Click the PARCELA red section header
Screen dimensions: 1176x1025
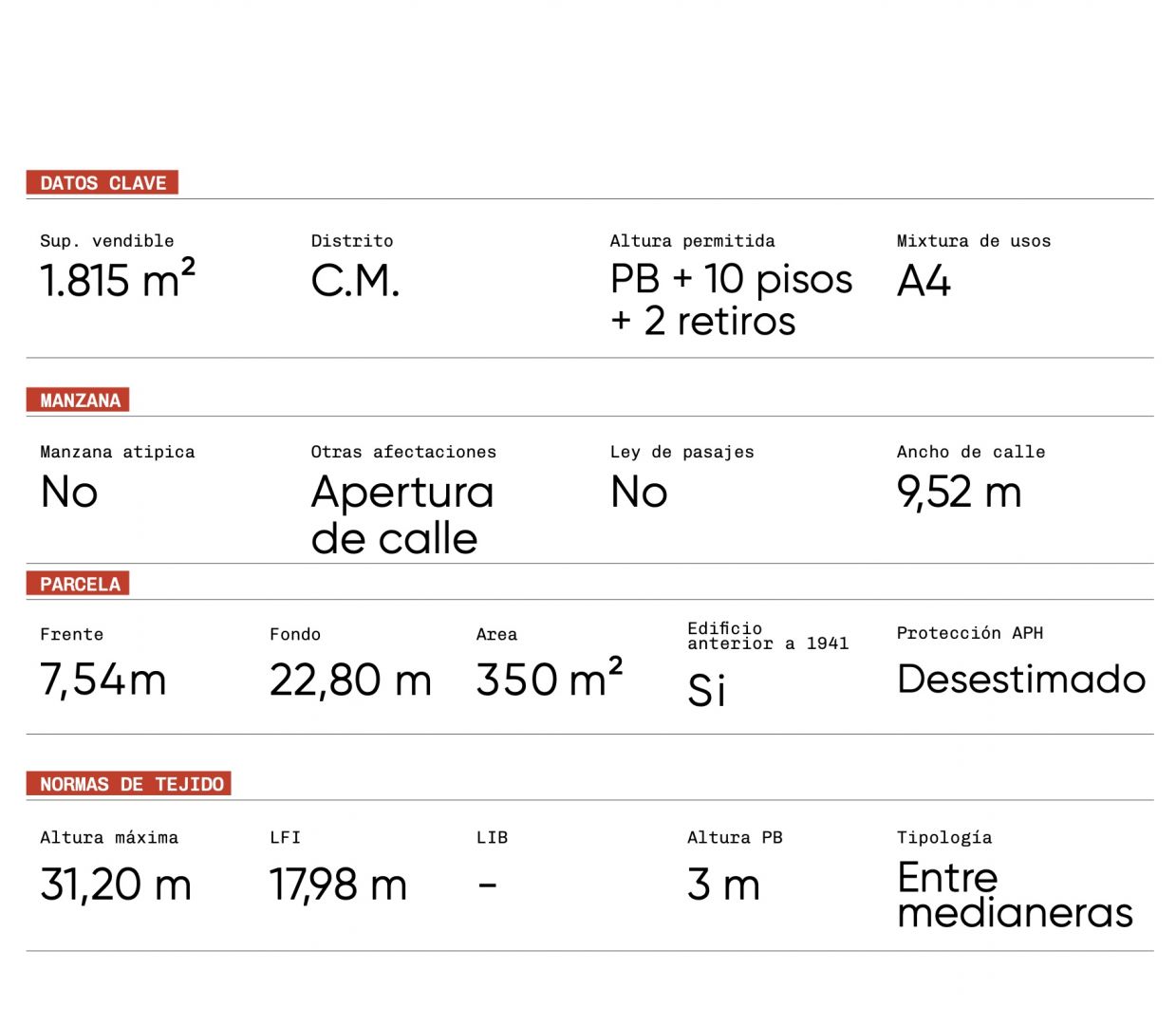[80, 584]
